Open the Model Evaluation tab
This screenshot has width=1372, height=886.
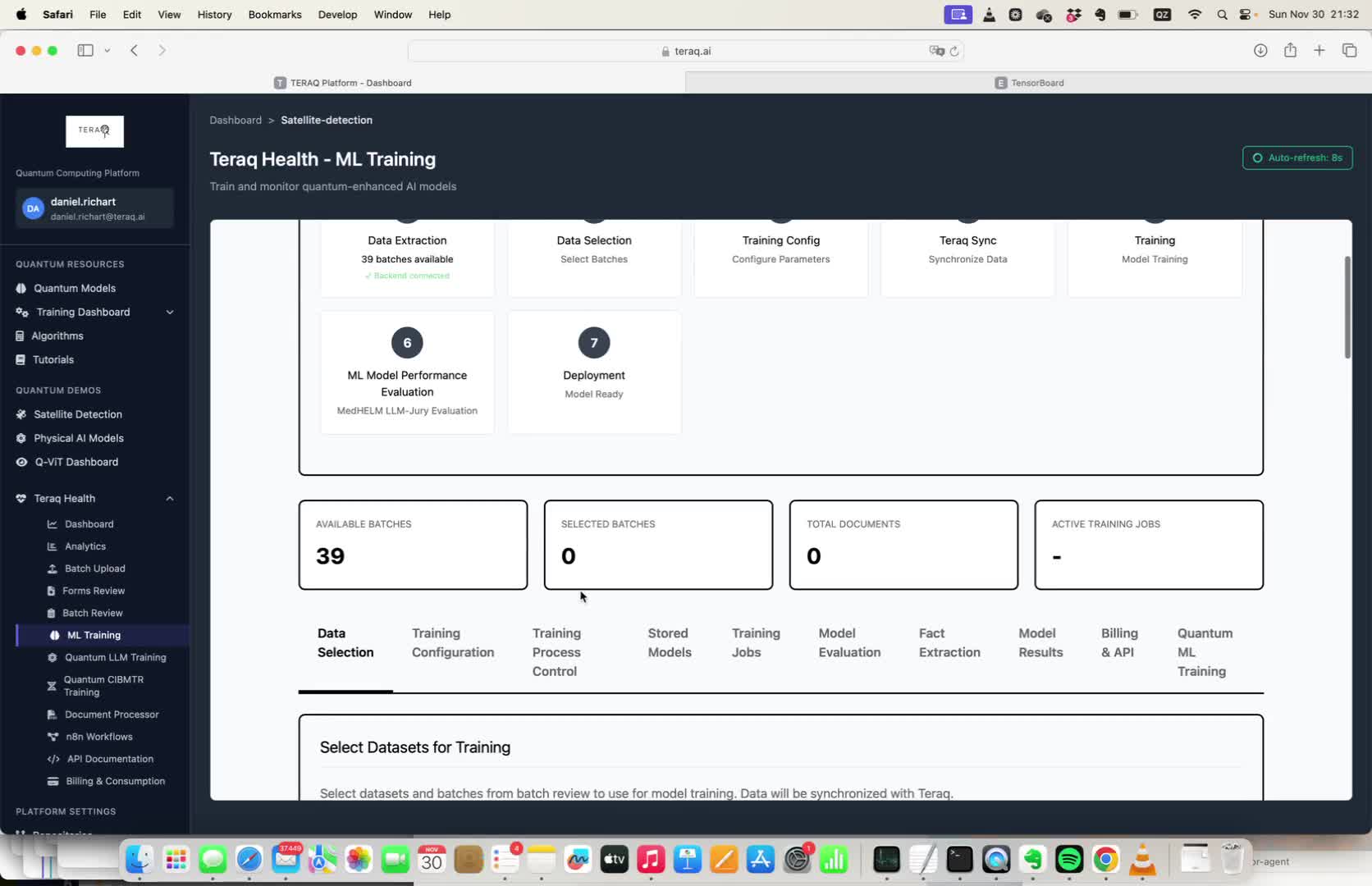click(x=849, y=642)
